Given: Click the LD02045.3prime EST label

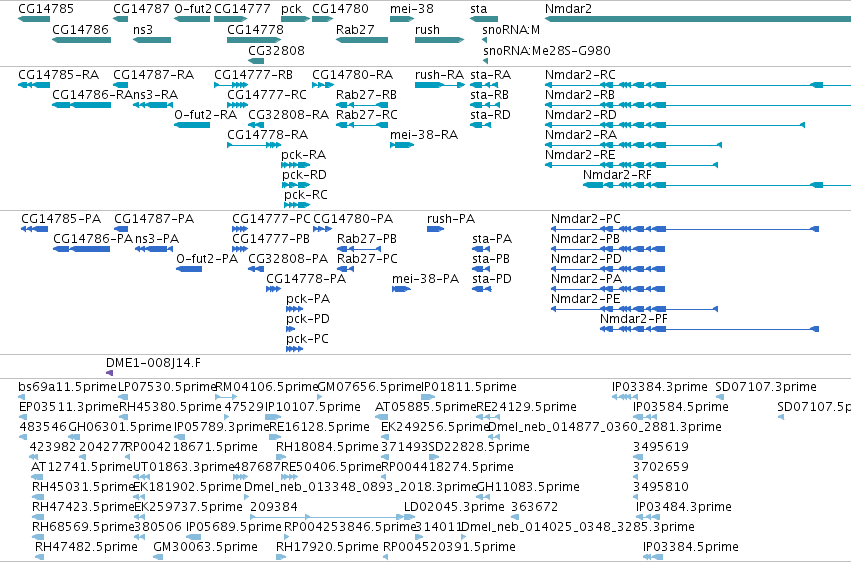Looking at the screenshot, I should pos(454,508).
